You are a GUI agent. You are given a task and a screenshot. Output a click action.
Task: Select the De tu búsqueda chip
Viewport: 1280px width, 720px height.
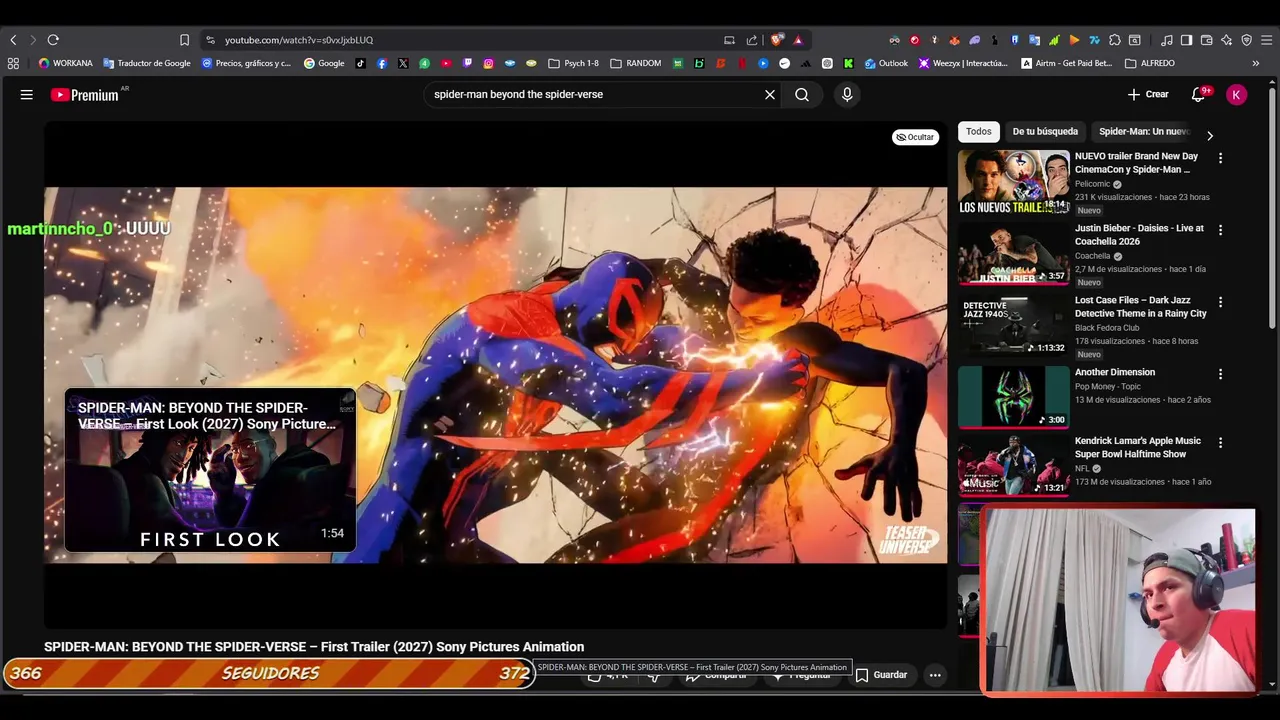1045,131
